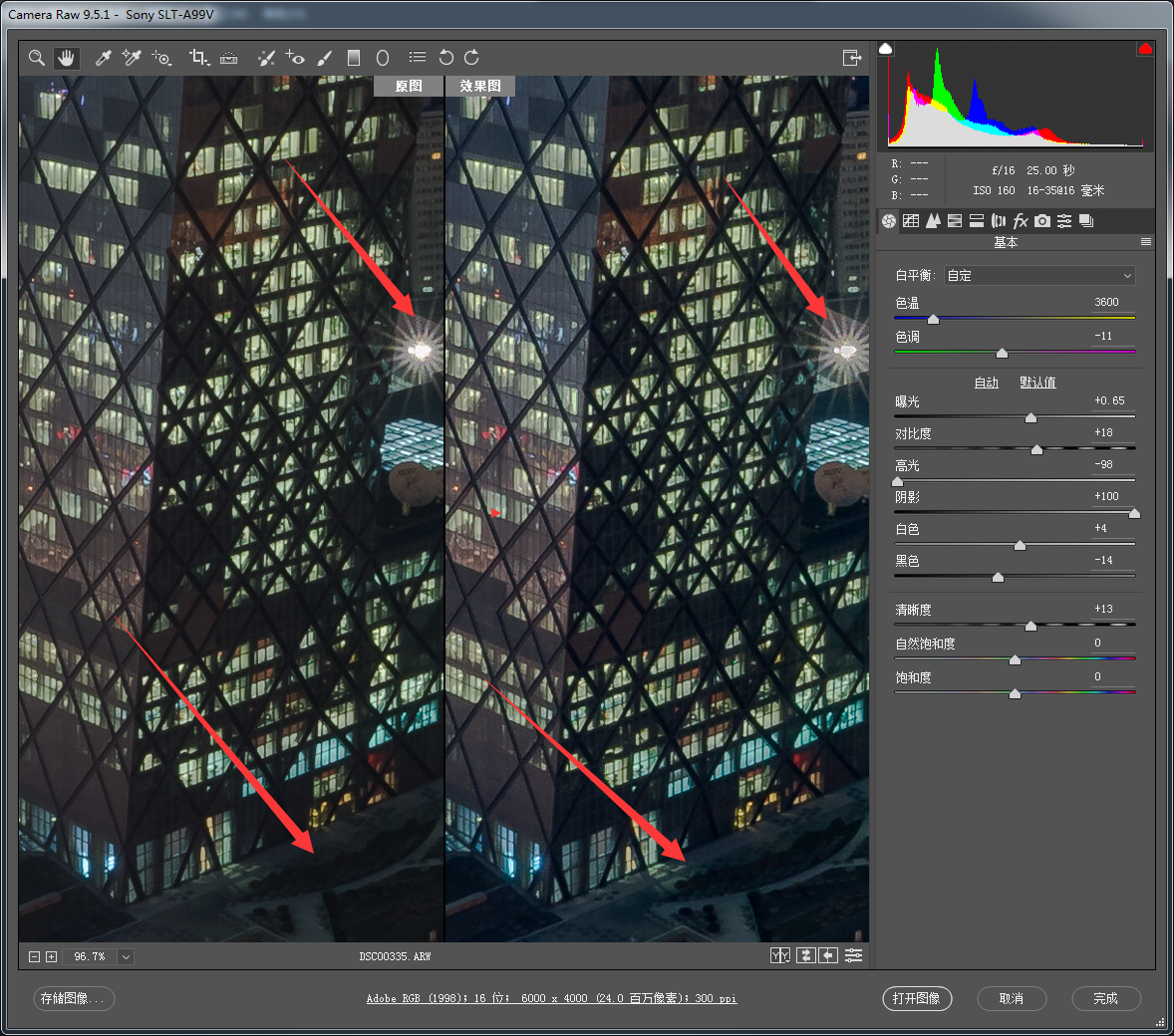Open the 基本 panel options menu
The height and width of the screenshot is (1036, 1174).
click(x=1146, y=242)
